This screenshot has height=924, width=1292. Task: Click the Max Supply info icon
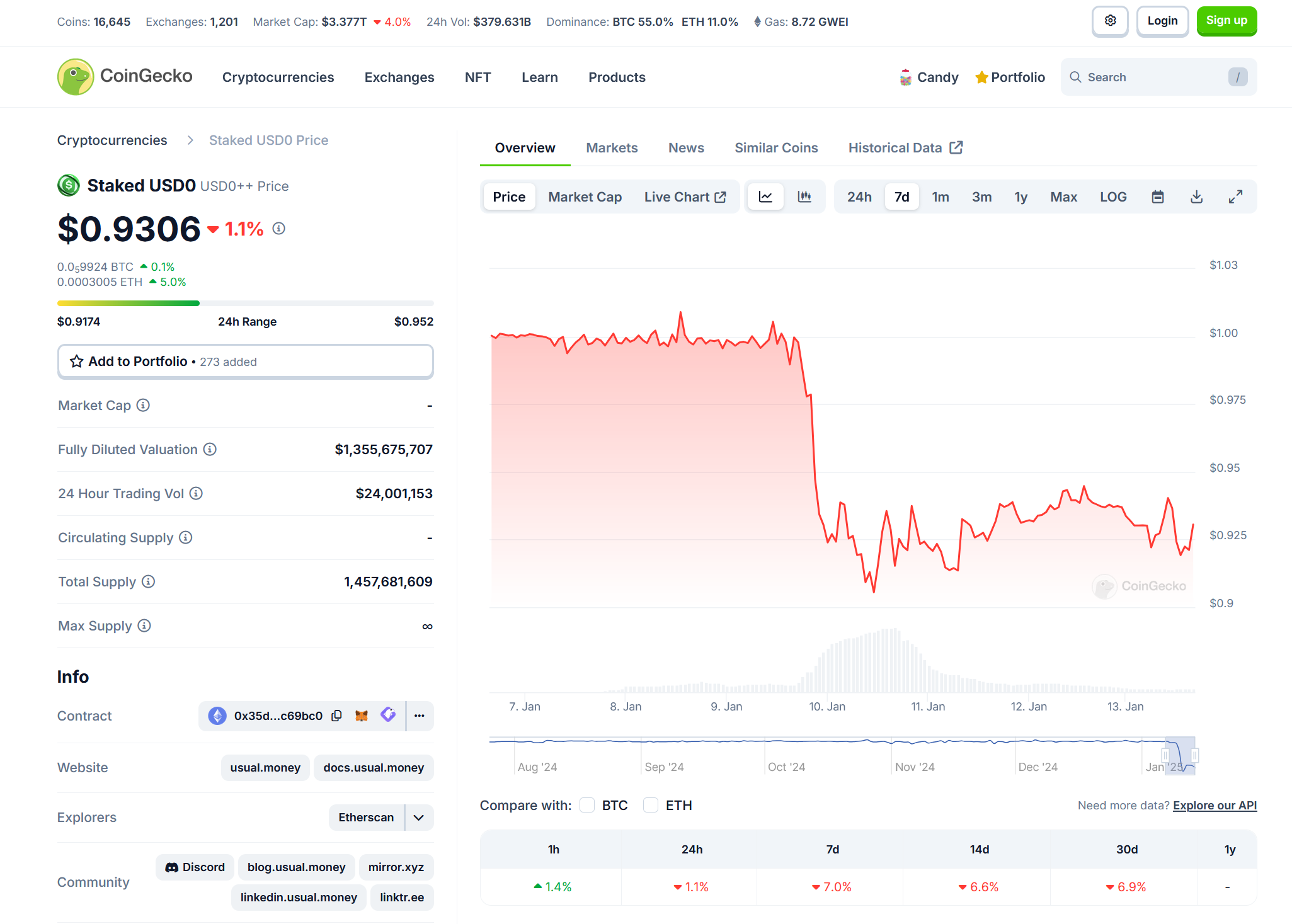144,625
